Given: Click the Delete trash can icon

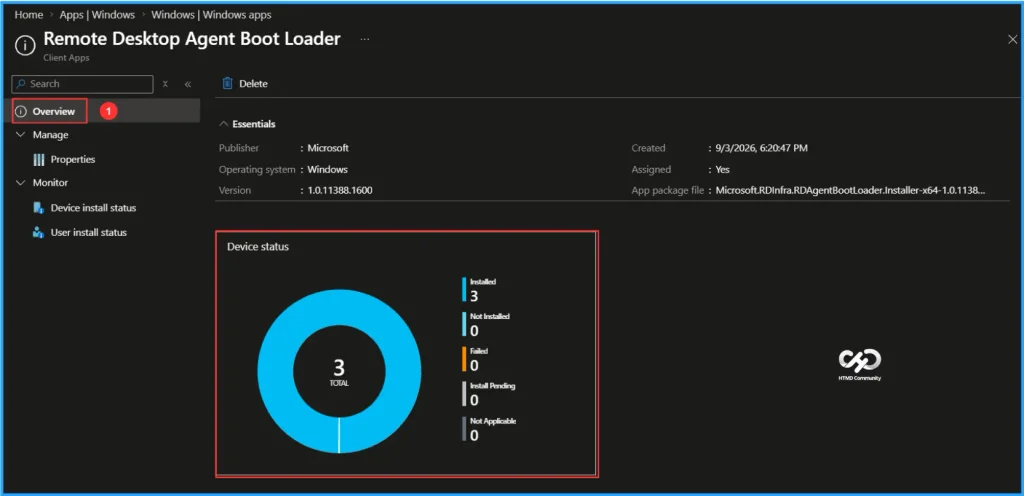Looking at the screenshot, I should pyautogui.click(x=227, y=84).
